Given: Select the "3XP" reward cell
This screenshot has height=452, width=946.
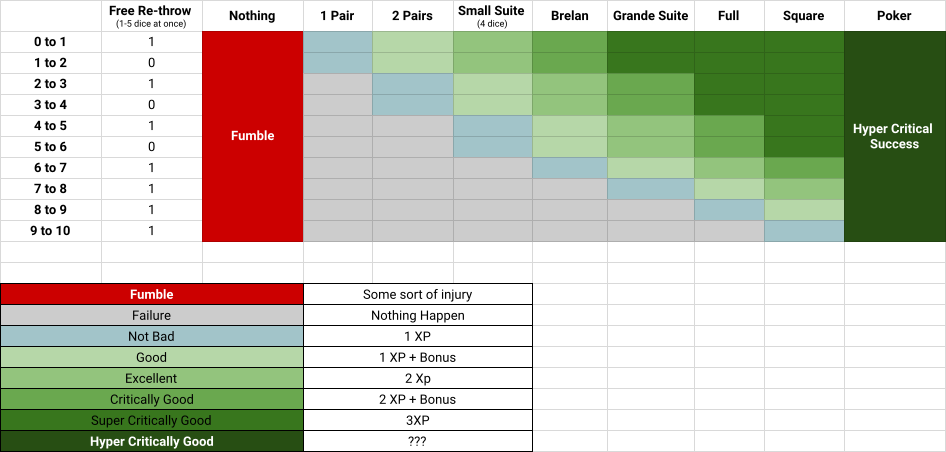Looking at the screenshot, I should tap(417, 420).
